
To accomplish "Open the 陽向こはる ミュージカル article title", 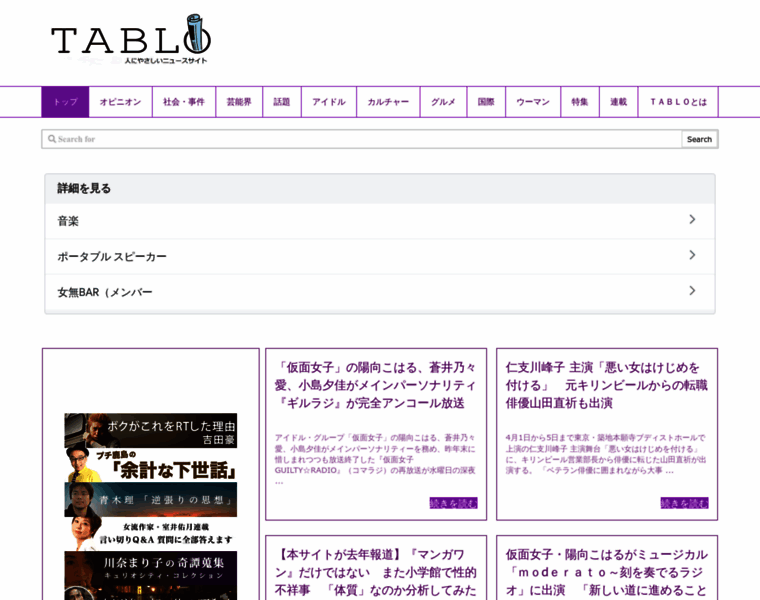I will point(606,573).
